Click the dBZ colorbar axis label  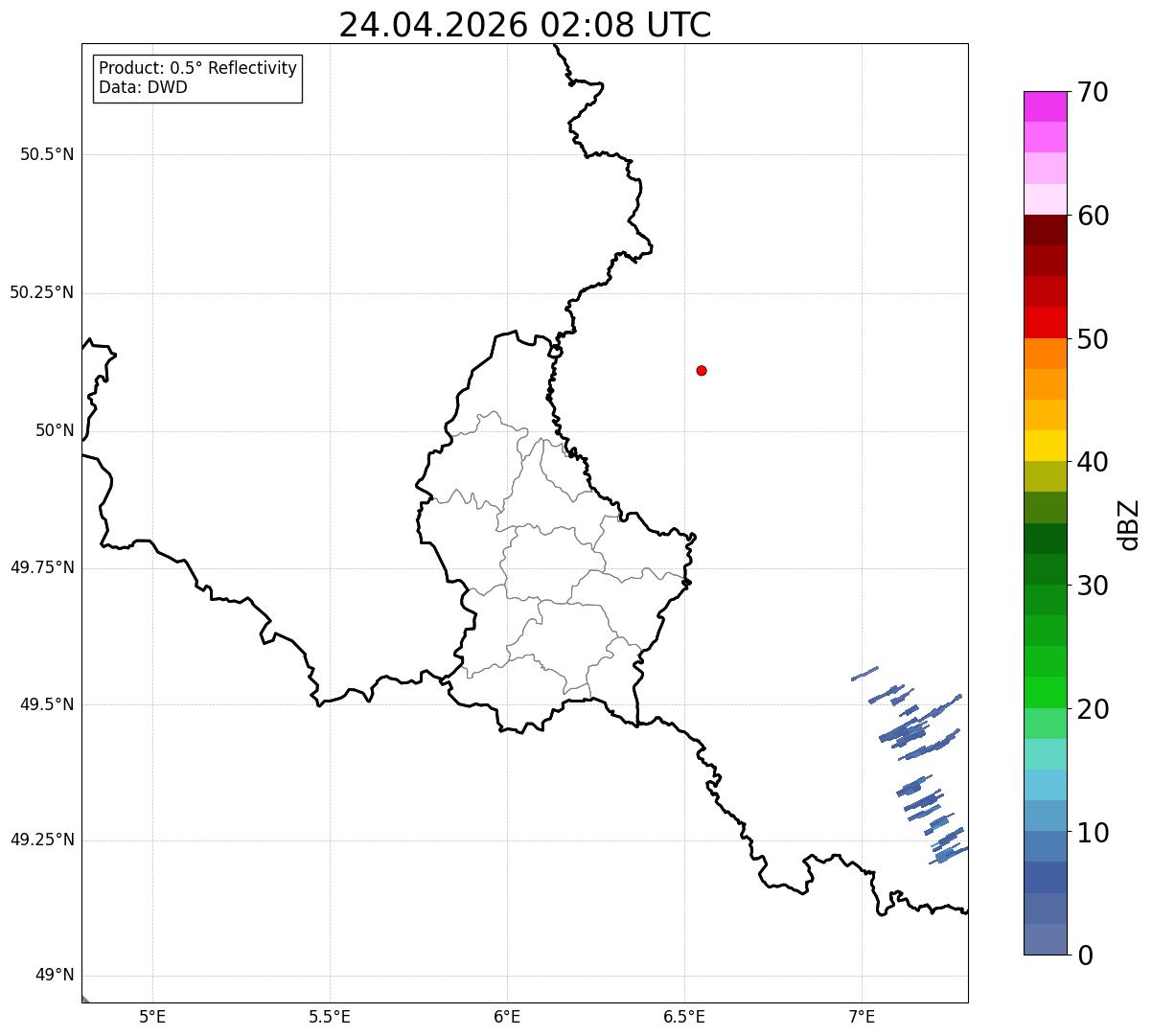point(1129,523)
